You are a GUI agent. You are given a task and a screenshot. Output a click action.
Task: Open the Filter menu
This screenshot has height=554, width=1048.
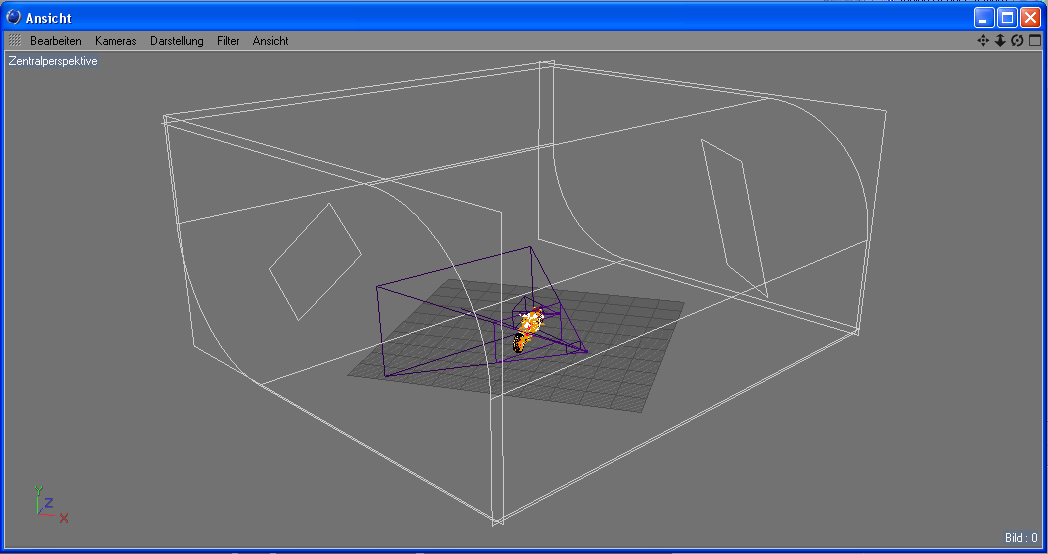pos(228,41)
